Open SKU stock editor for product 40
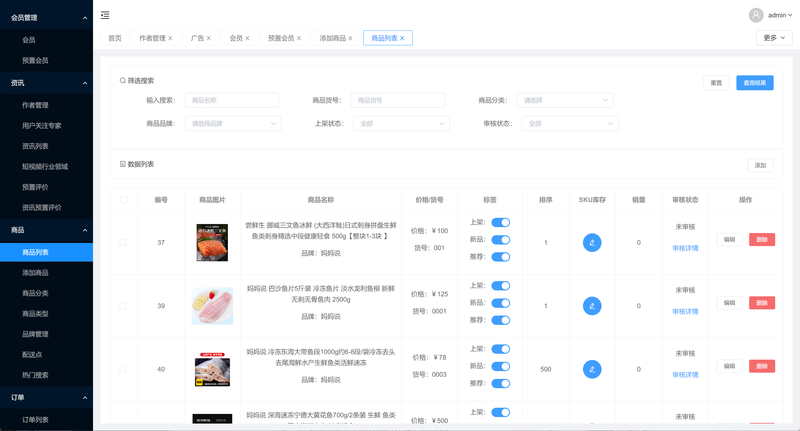Image resolution: width=800 pixels, height=431 pixels. 592,369
